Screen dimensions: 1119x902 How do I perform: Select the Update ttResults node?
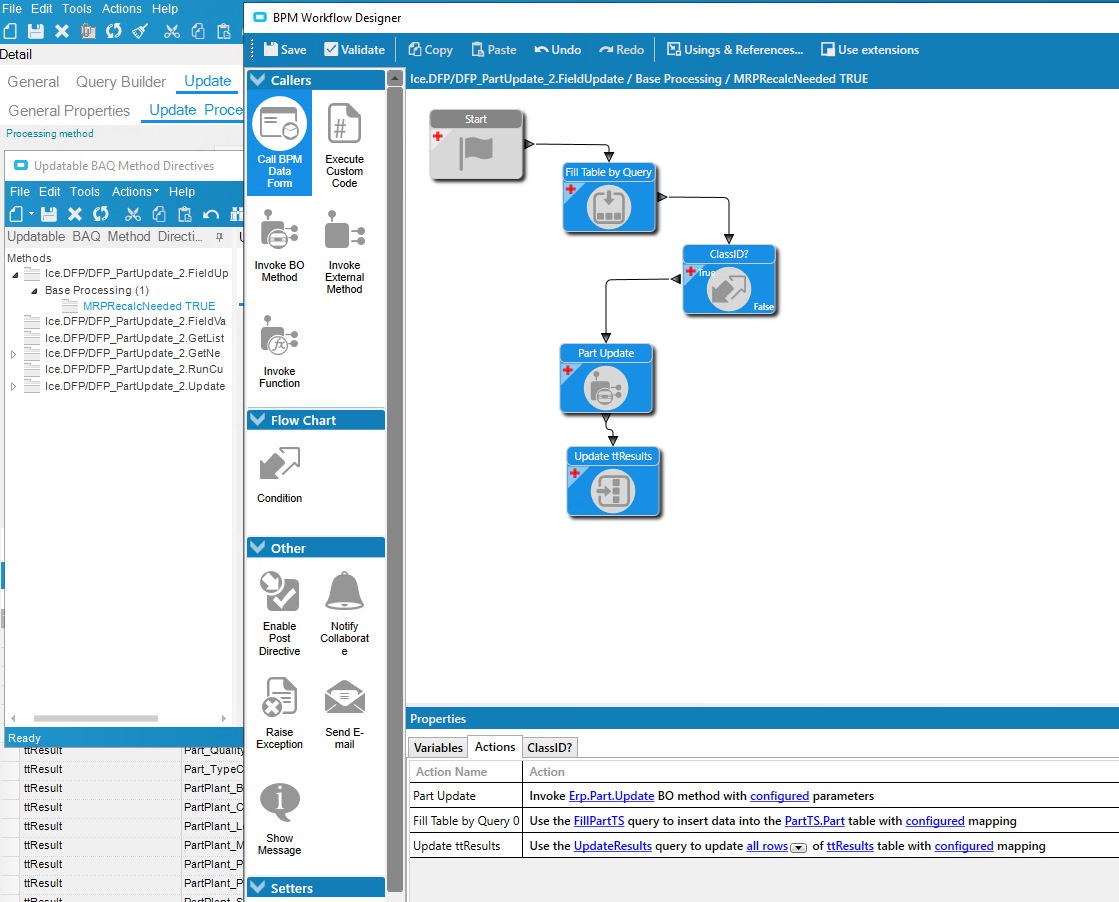tap(613, 482)
